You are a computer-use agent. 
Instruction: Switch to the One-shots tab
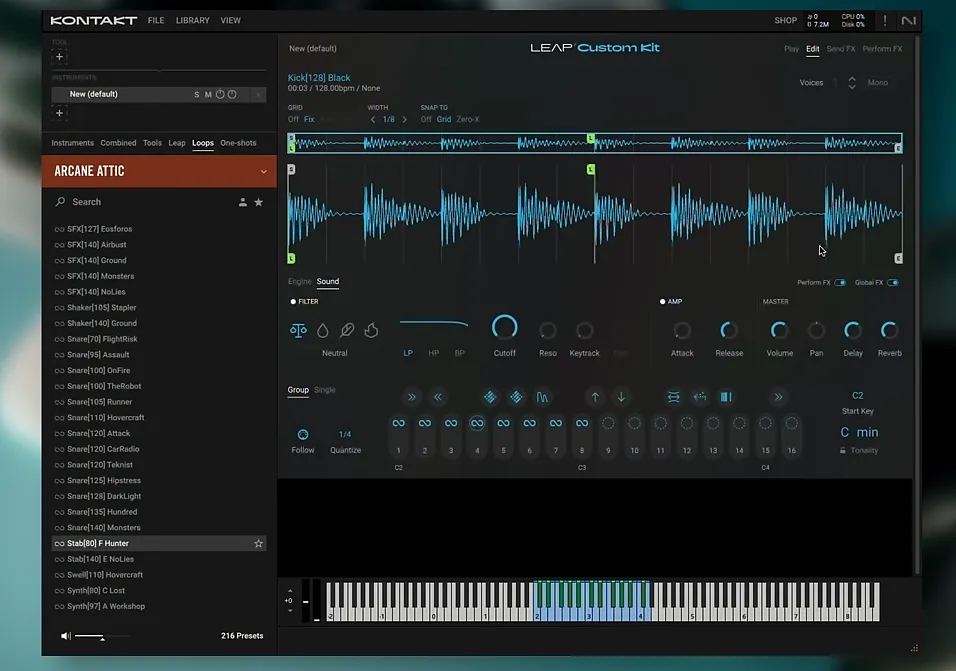pyautogui.click(x=238, y=143)
